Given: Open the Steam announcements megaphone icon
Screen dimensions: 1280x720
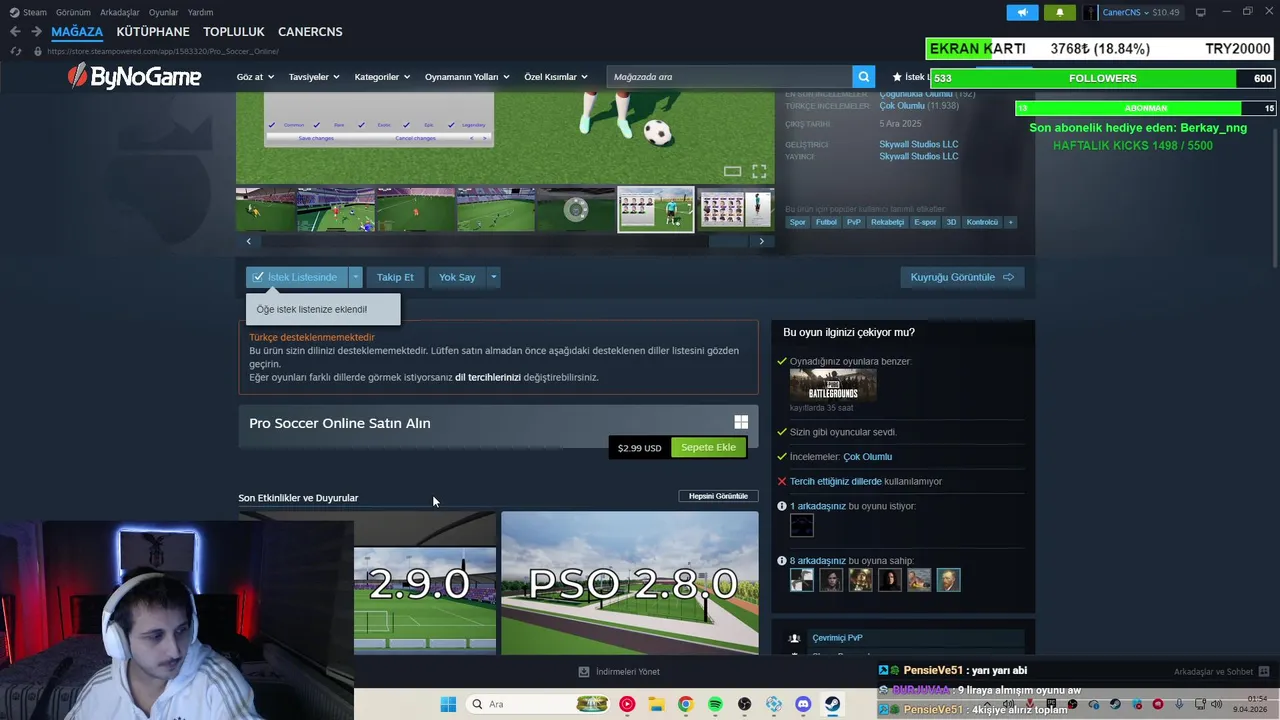Looking at the screenshot, I should (x=1022, y=12).
